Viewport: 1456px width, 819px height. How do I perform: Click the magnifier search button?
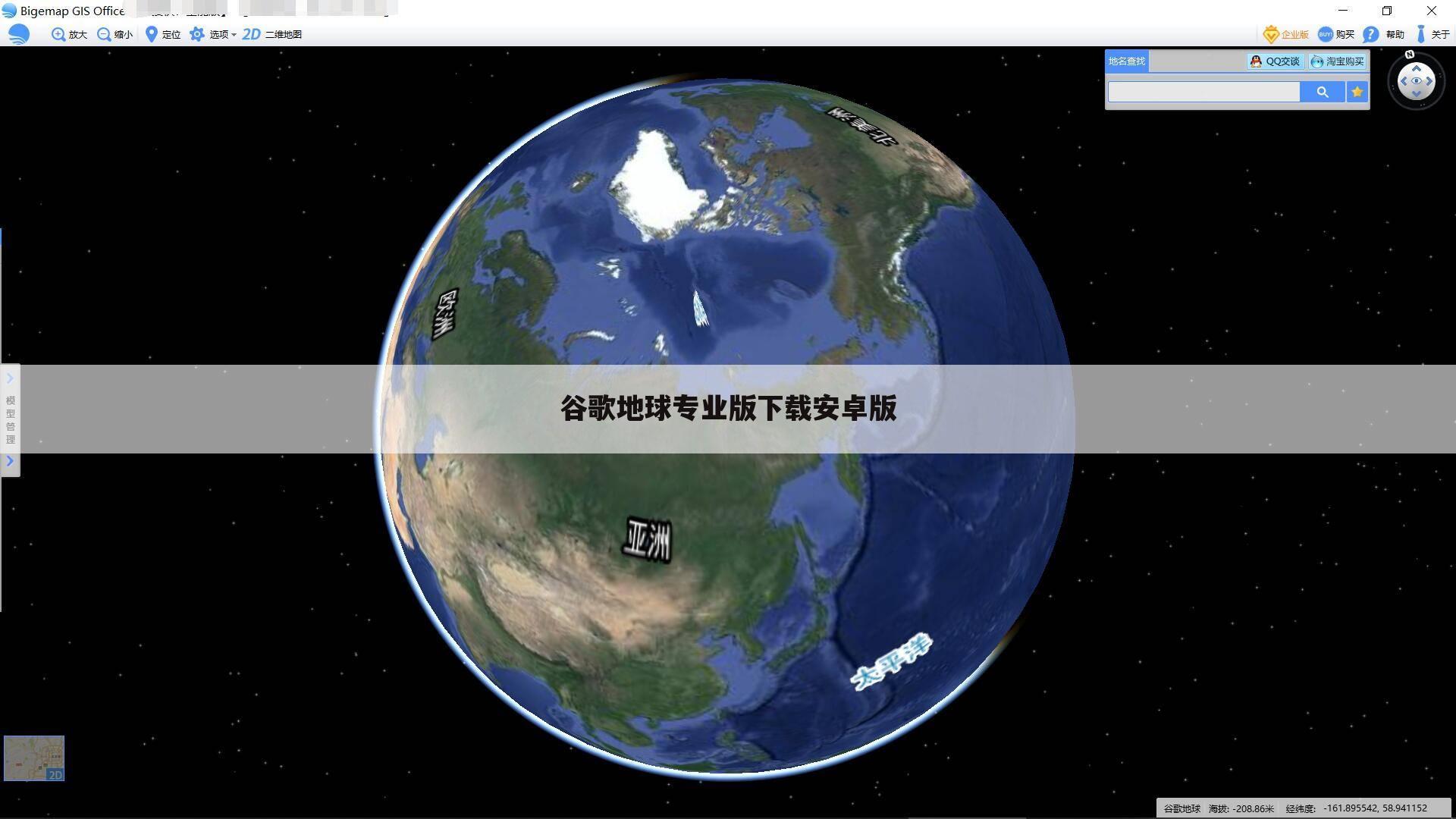coord(1322,92)
